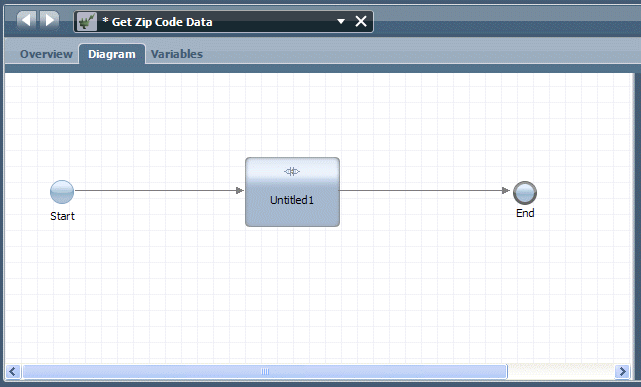This screenshot has height=387, width=641.
Task: Click the service icon beside Get Zip Code Data
Action: pyautogui.click(x=87, y=21)
